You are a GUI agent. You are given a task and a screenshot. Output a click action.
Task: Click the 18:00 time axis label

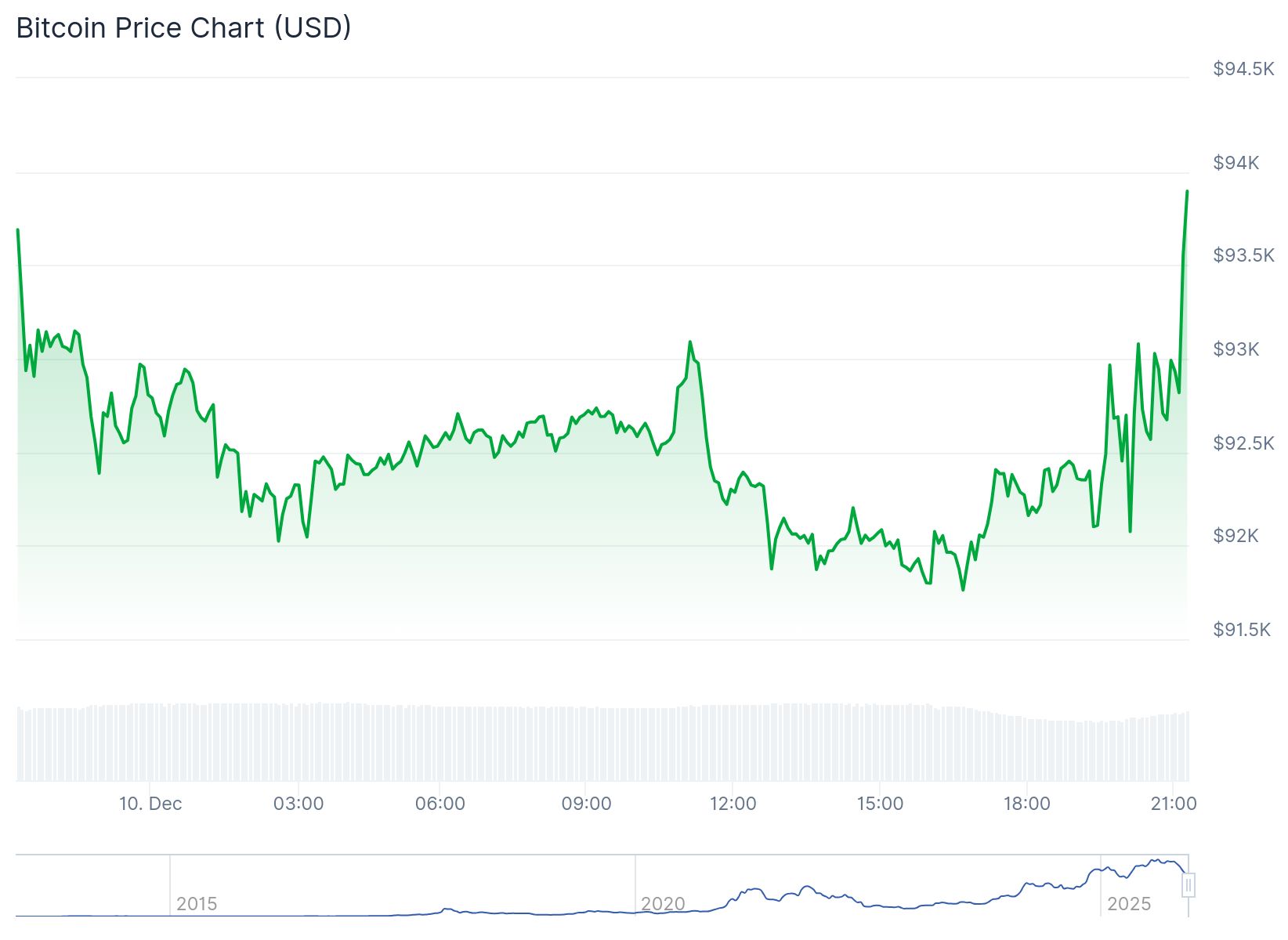pos(1026,804)
